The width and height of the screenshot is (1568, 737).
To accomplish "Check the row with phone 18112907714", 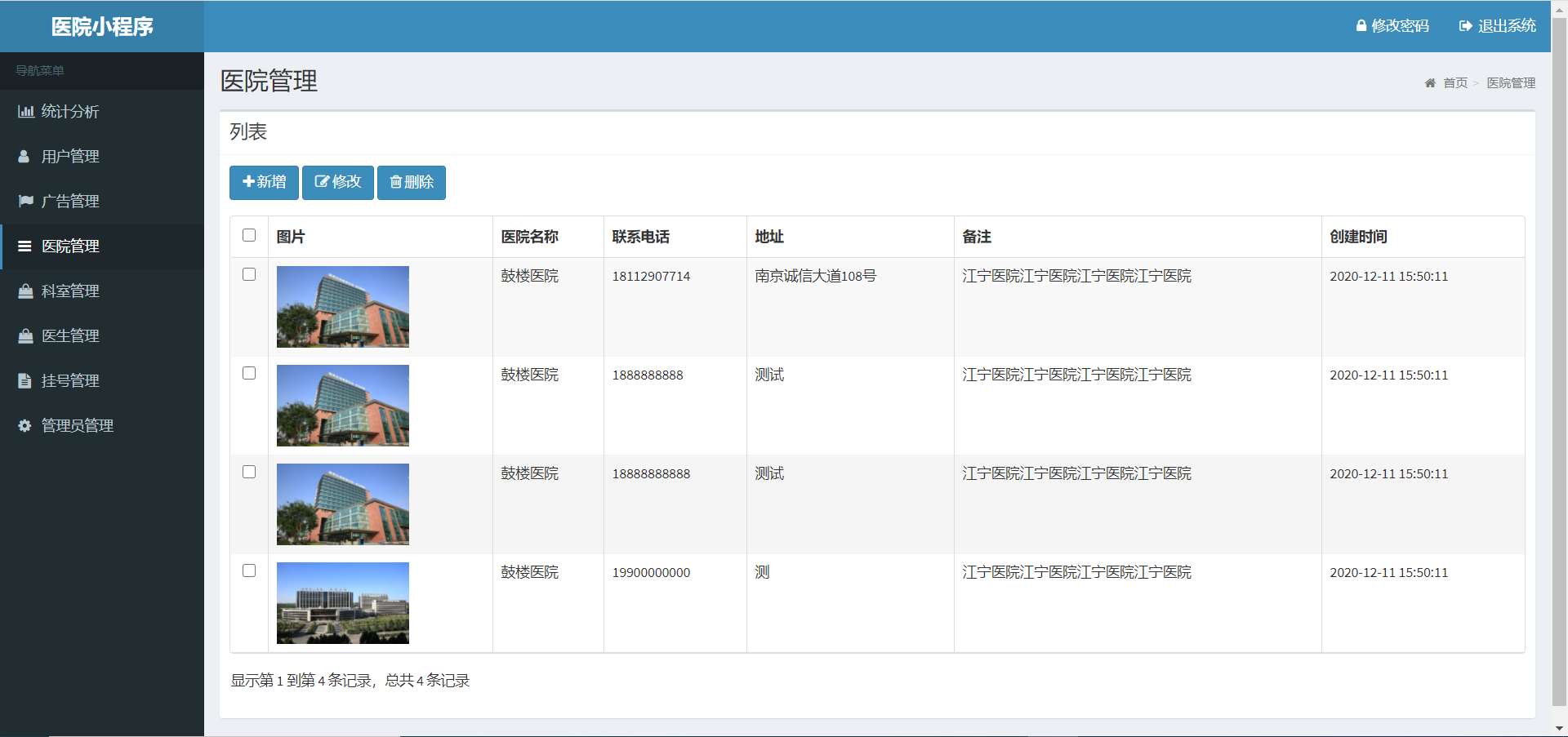I will click(249, 274).
